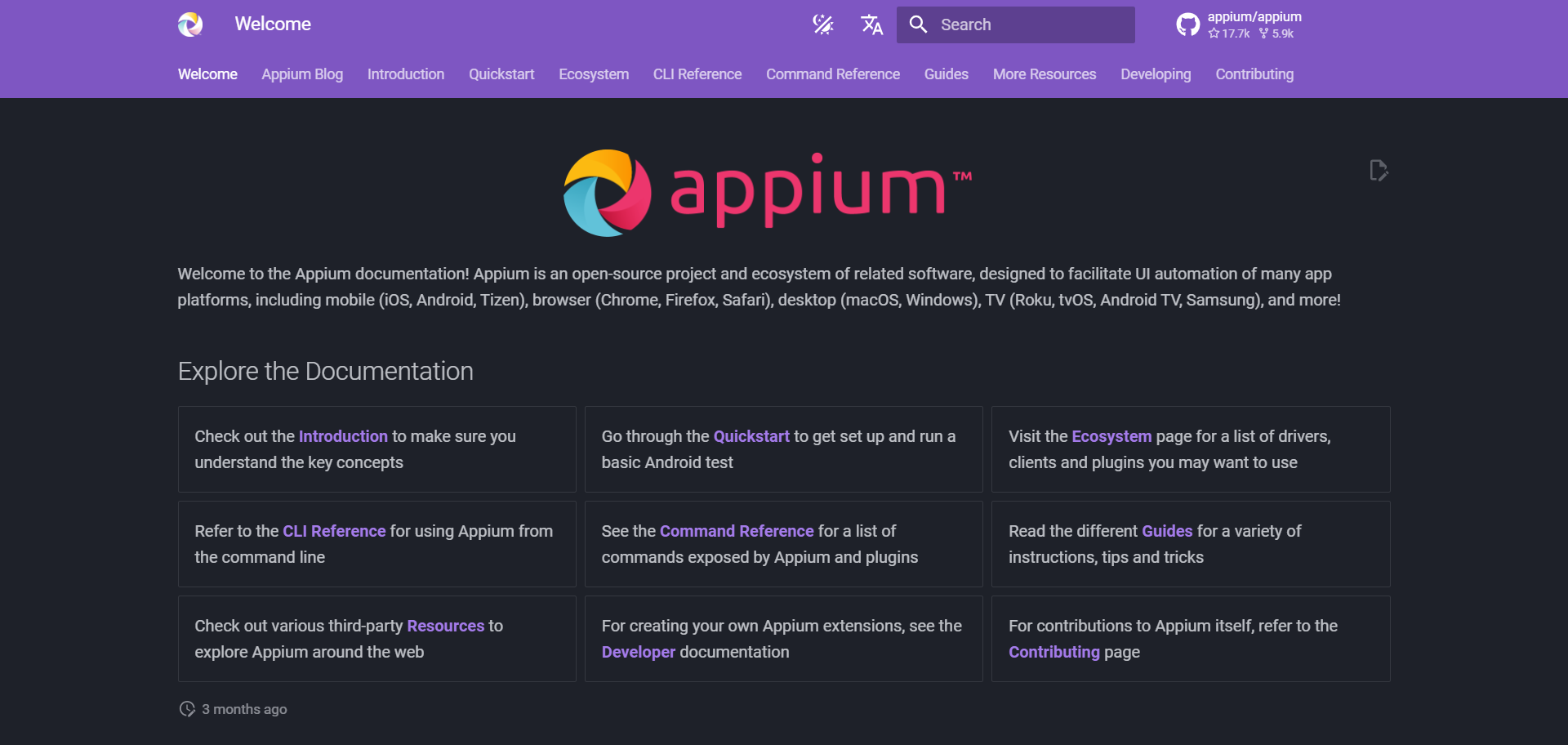Image resolution: width=1568 pixels, height=745 pixels.
Task: Go to the Developing tab
Action: [1156, 74]
